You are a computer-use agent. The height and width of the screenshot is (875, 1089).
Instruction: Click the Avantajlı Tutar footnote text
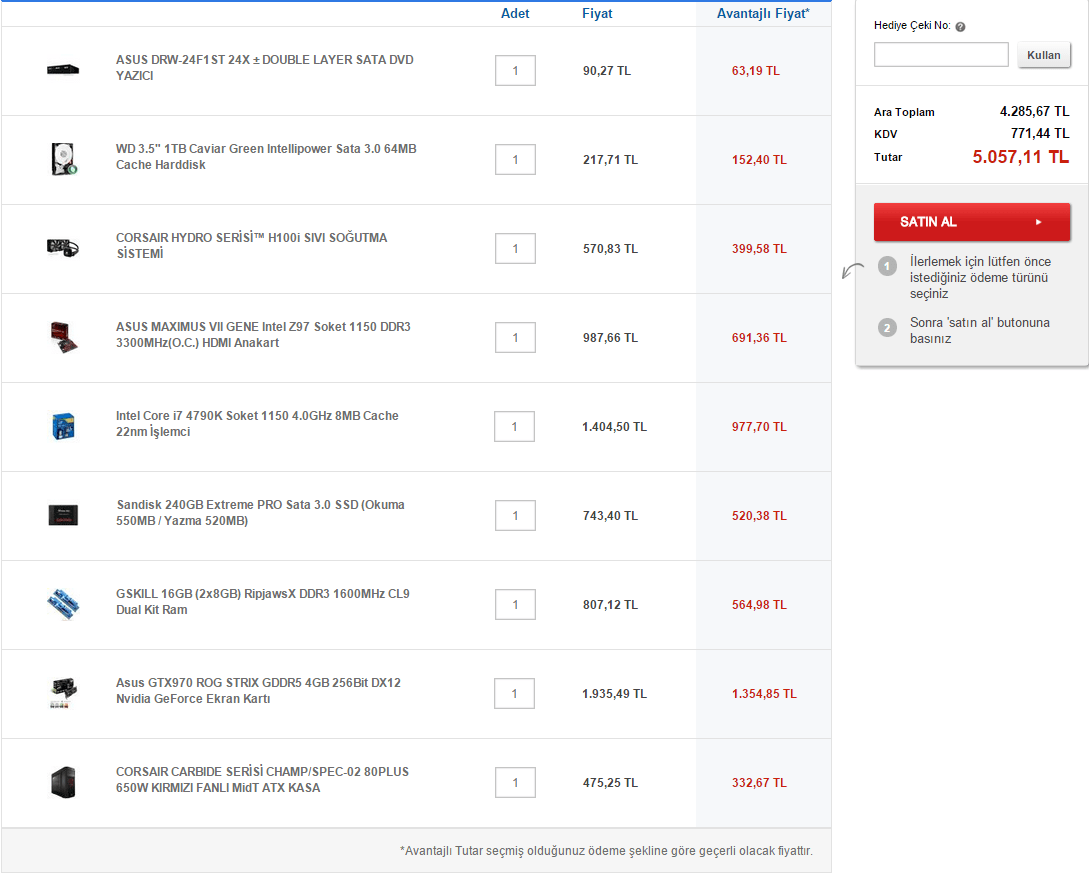coord(606,851)
